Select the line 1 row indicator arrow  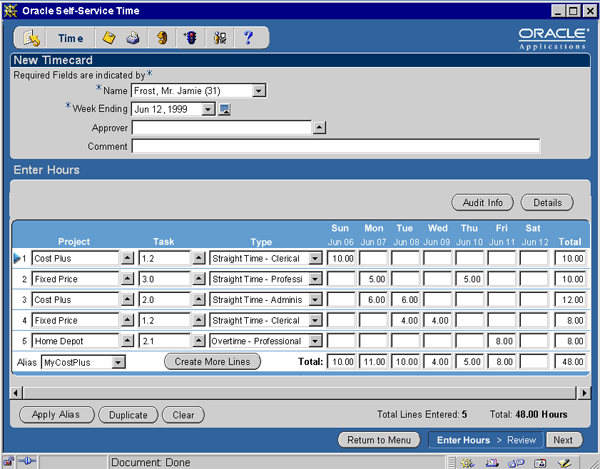pyautogui.click(x=17, y=258)
